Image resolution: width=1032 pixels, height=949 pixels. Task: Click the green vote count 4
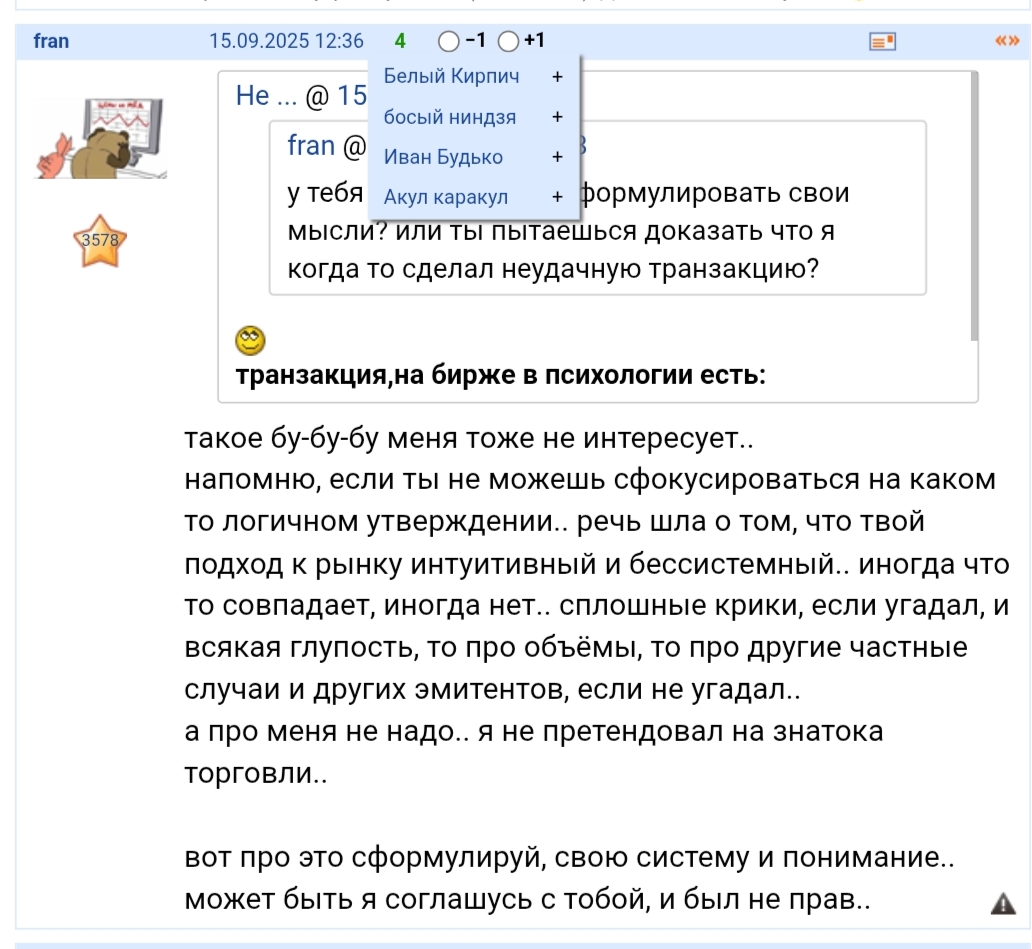click(x=400, y=41)
